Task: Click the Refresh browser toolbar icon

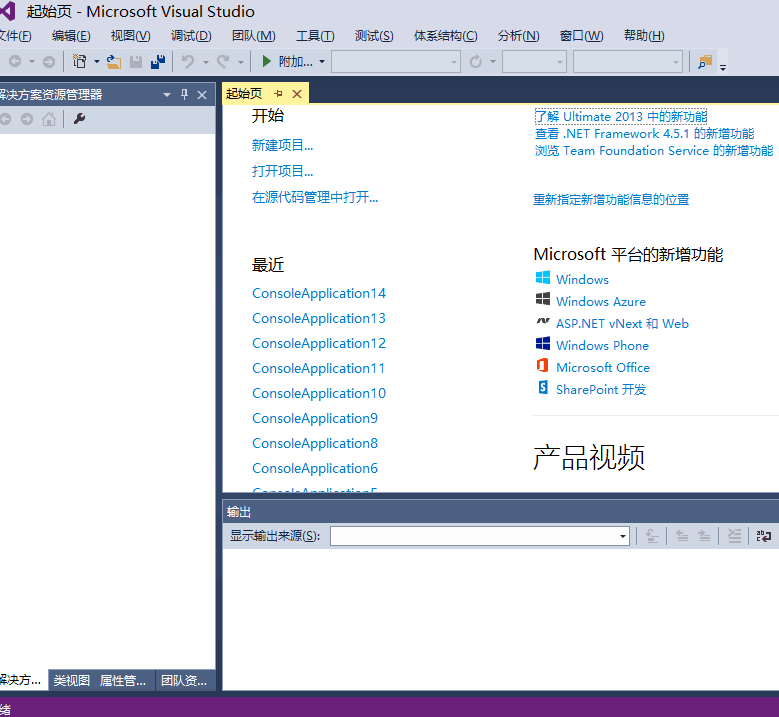Action: click(475, 62)
